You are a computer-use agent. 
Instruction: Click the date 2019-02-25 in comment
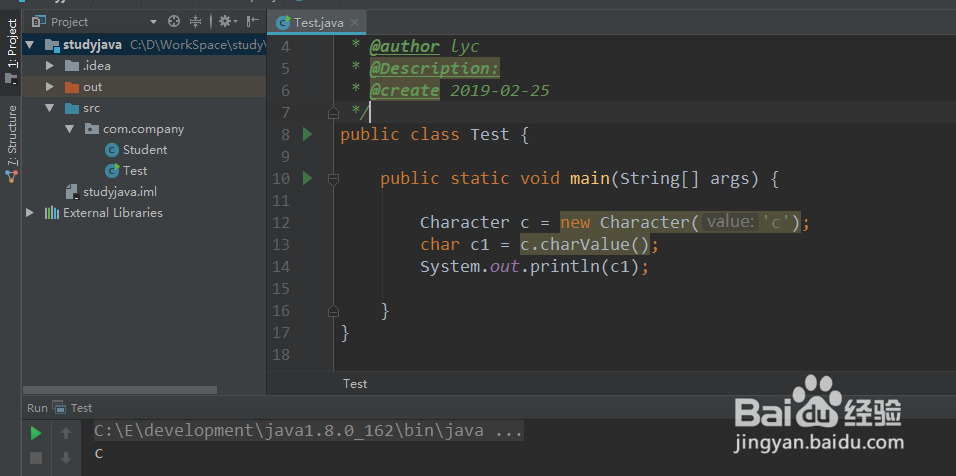(x=500, y=91)
